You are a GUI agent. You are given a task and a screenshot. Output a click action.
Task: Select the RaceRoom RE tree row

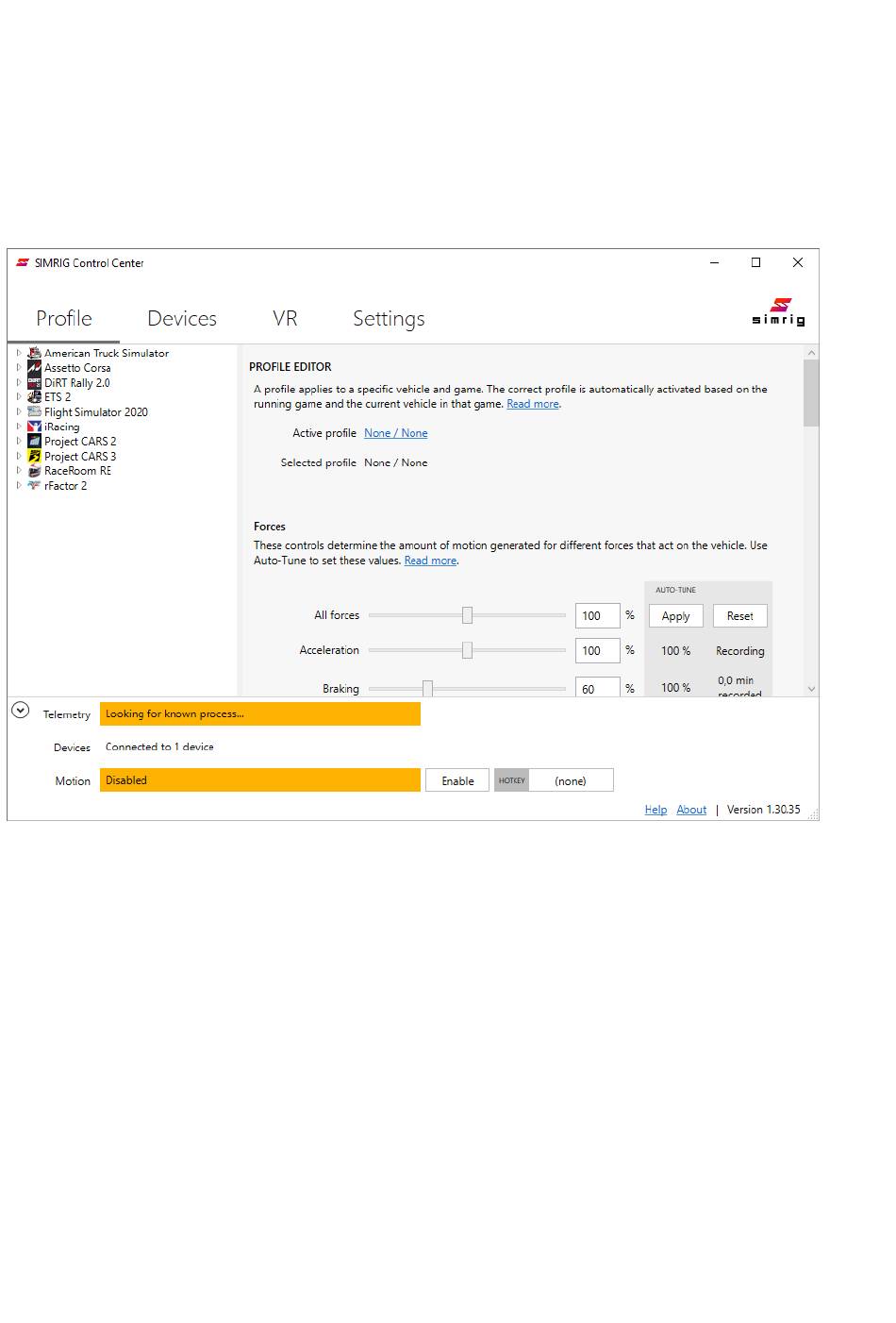77,471
